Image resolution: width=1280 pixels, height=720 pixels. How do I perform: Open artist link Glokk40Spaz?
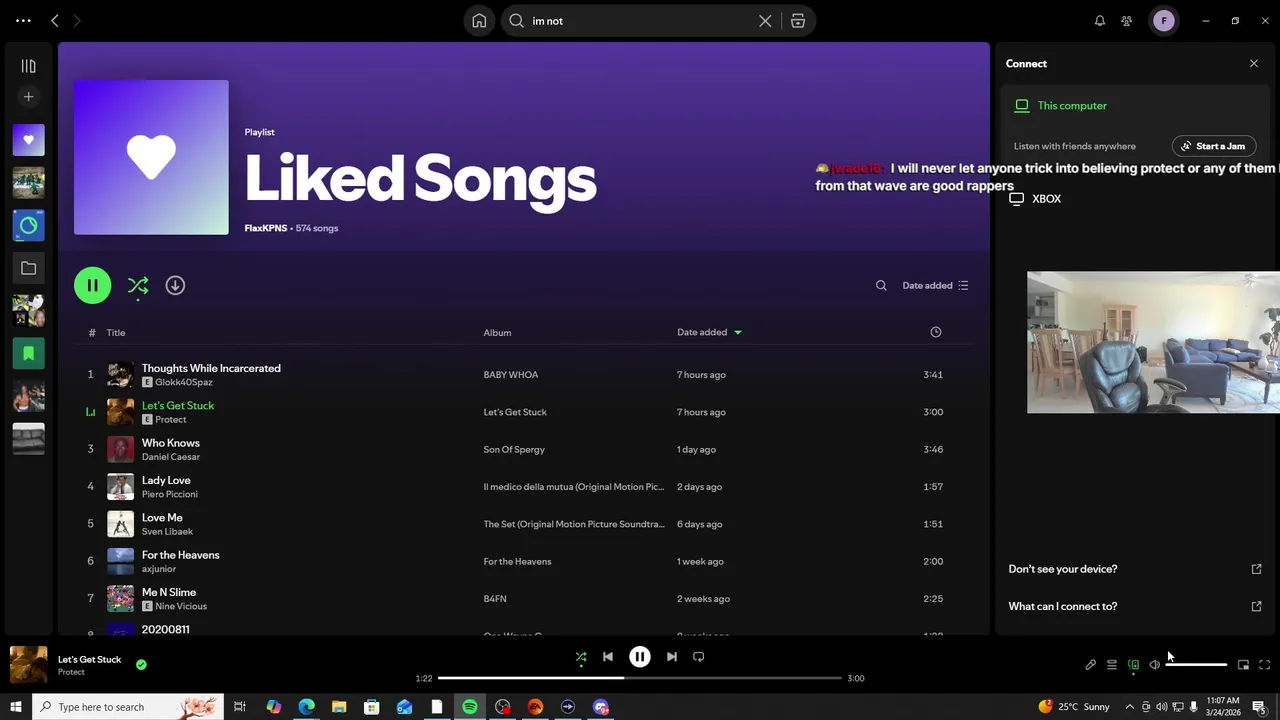coord(184,383)
